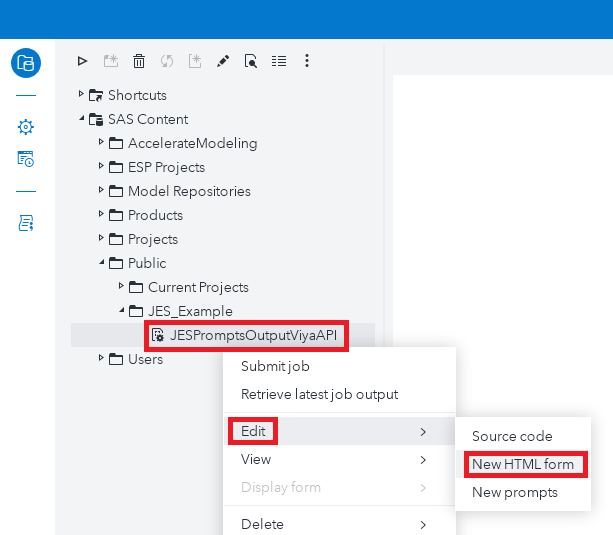This screenshot has height=535, width=613.
Task: Open the gear settings icon in sidebar
Action: point(26,127)
